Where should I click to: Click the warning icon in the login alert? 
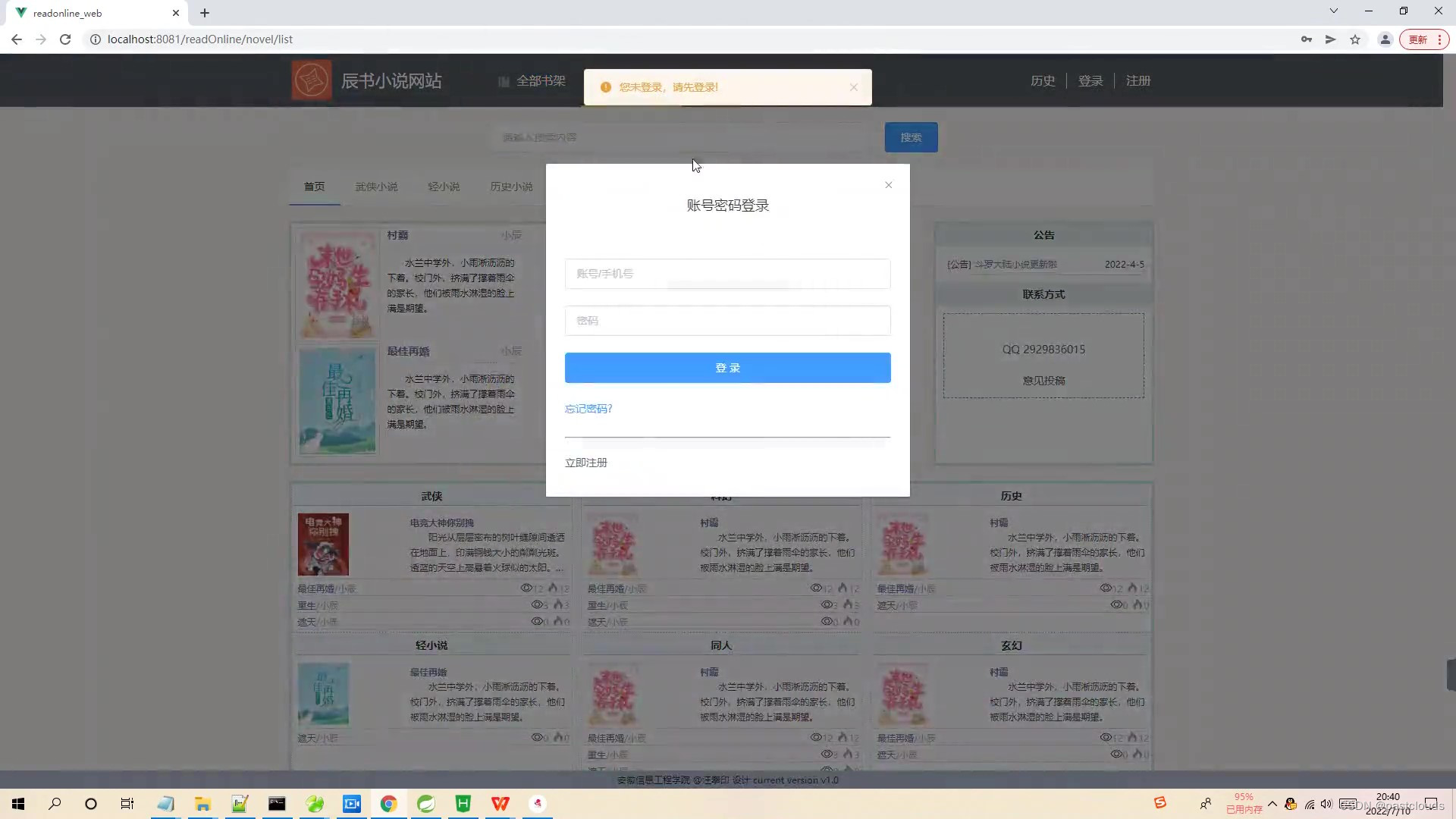tap(605, 86)
